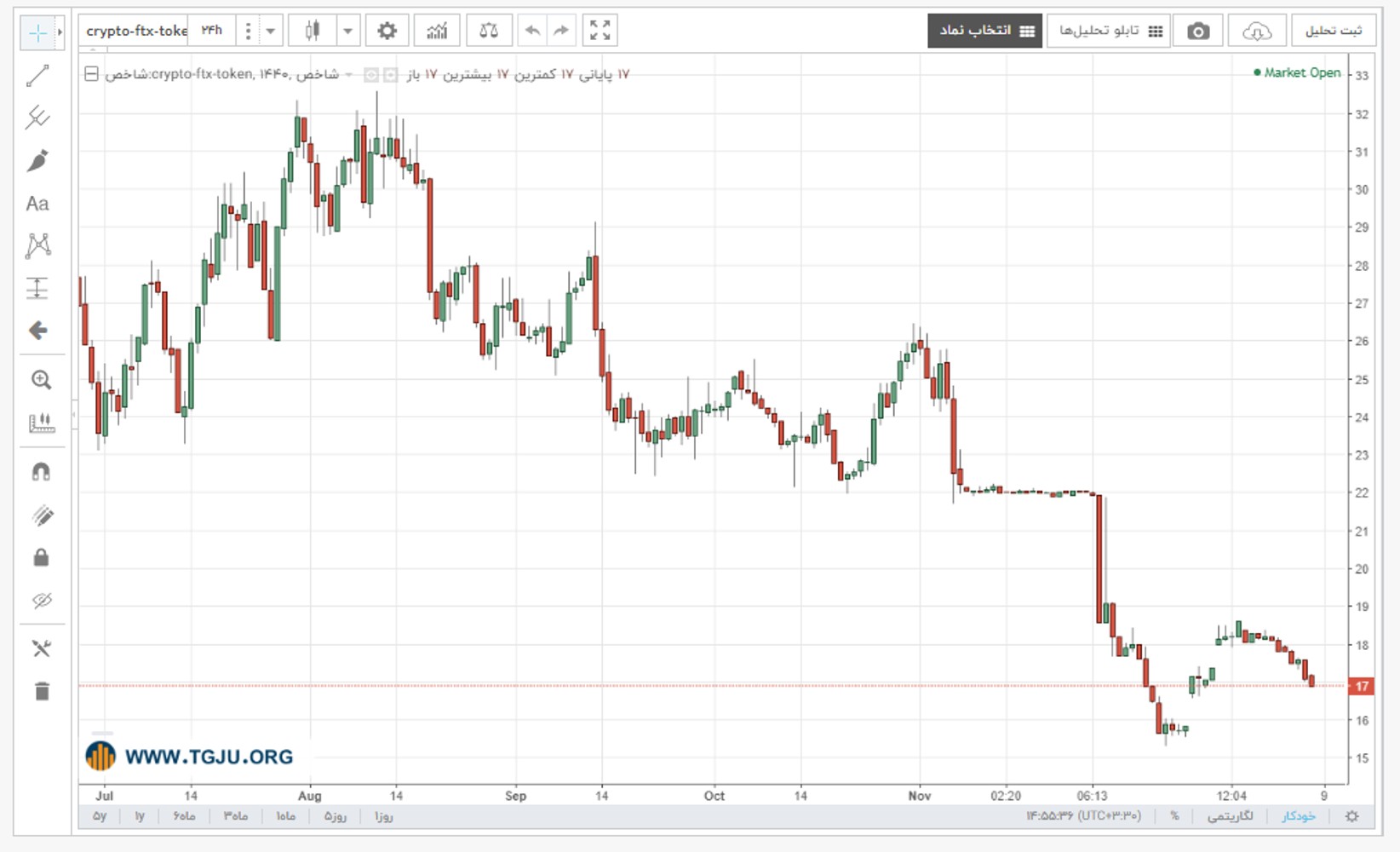Select the trend line drawing tool
1400x852 pixels.
pyautogui.click(x=37, y=76)
